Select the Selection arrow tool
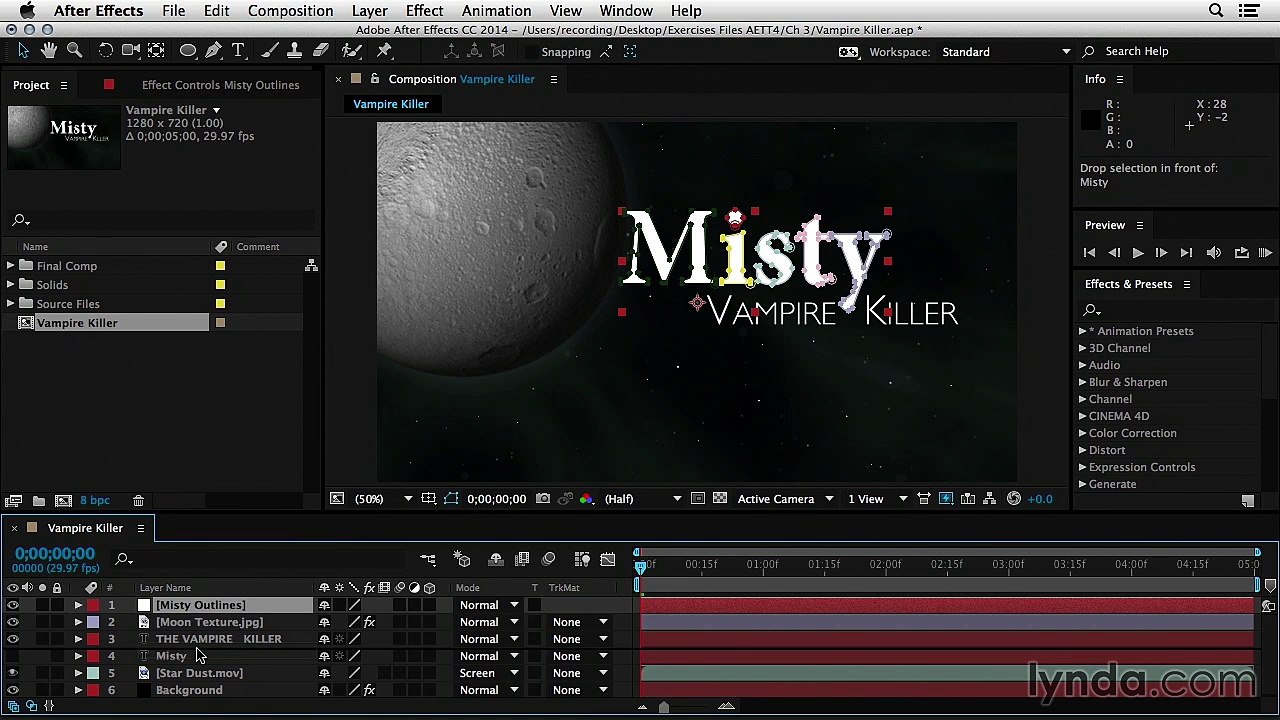The image size is (1280, 720). tap(24, 51)
